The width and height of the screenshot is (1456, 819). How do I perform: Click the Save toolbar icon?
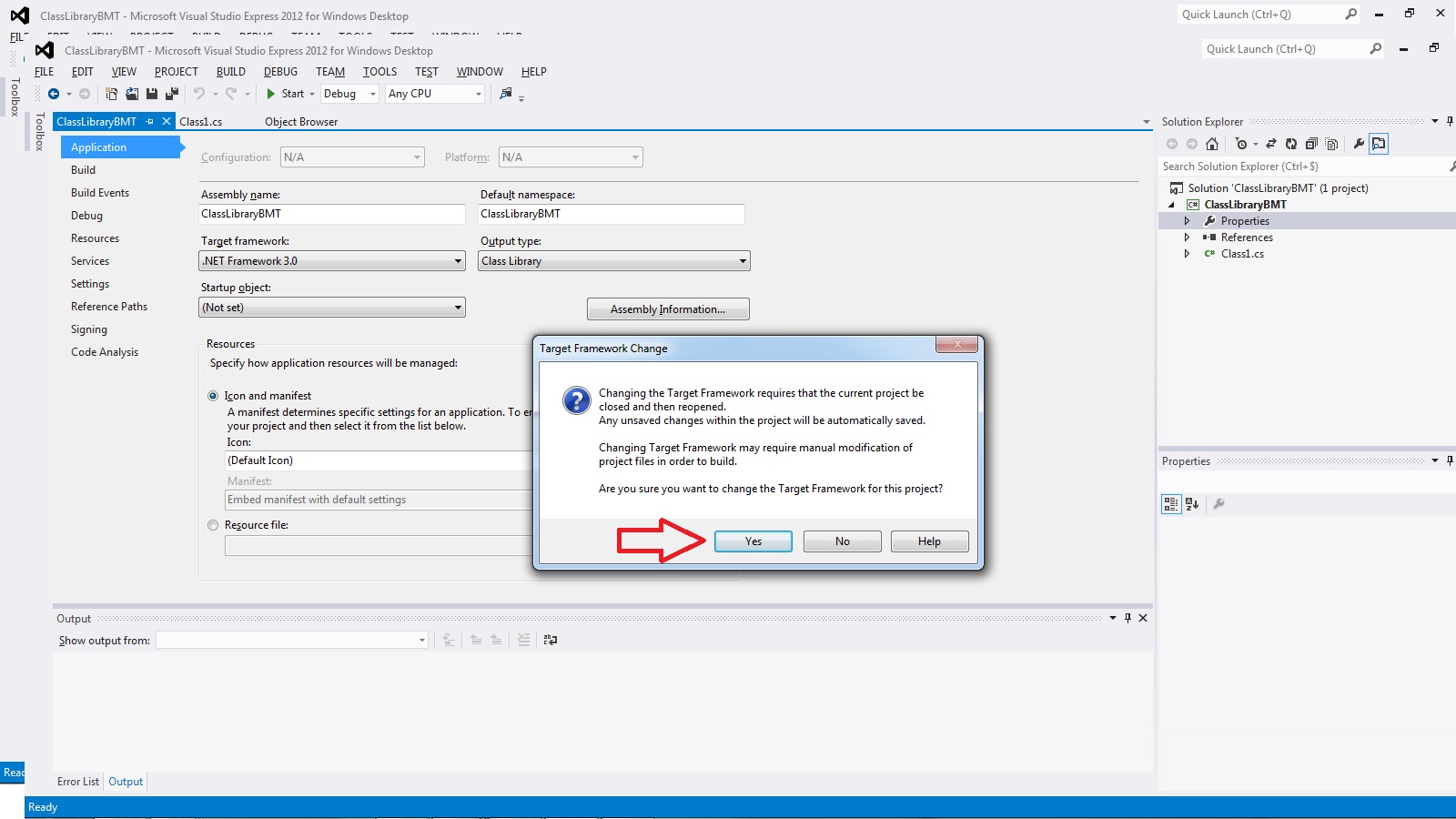[x=152, y=94]
